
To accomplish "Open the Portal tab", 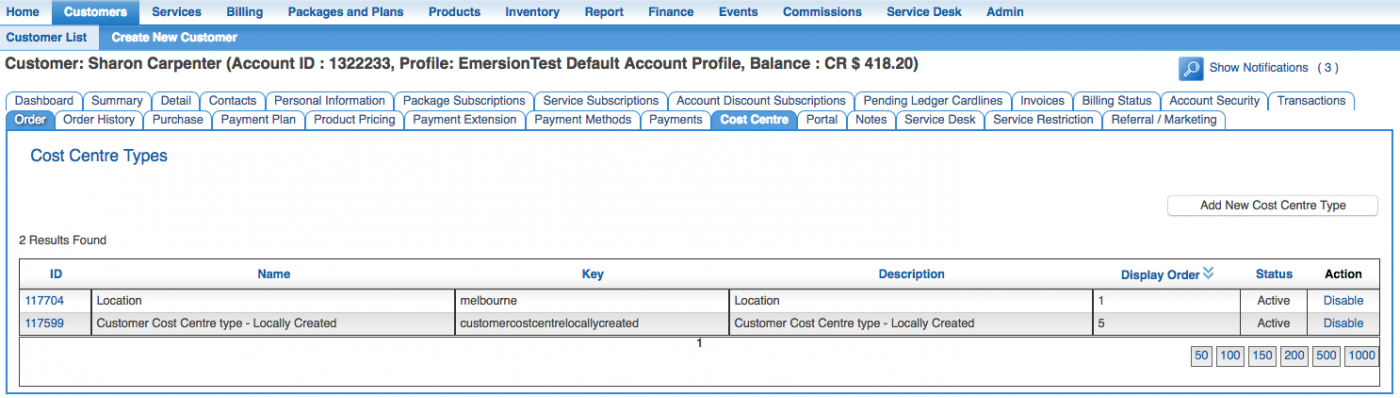I will tap(822, 120).
